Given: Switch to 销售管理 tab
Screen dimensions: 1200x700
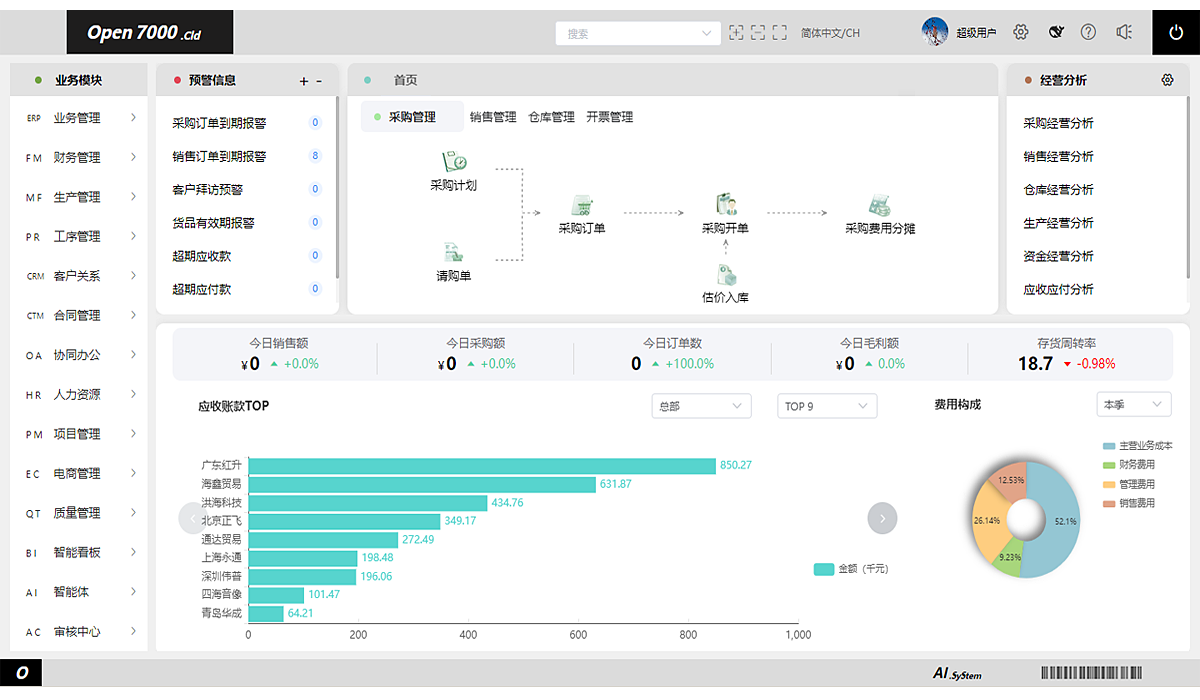Looking at the screenshot, I should (x=493, y=117).
